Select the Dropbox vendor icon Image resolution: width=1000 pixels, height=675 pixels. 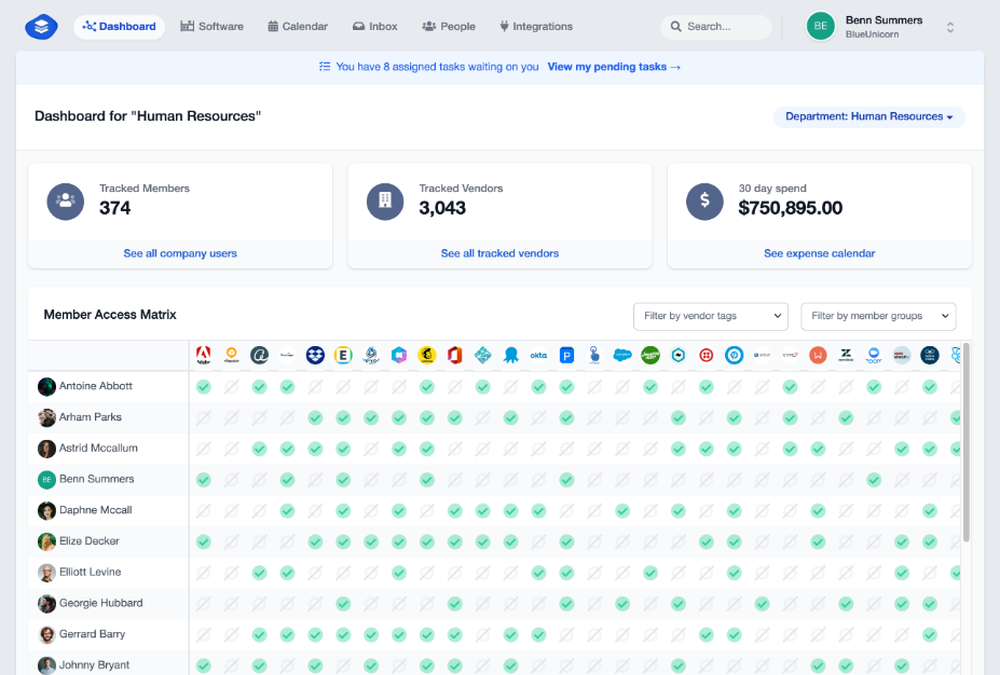pos(315,355)
